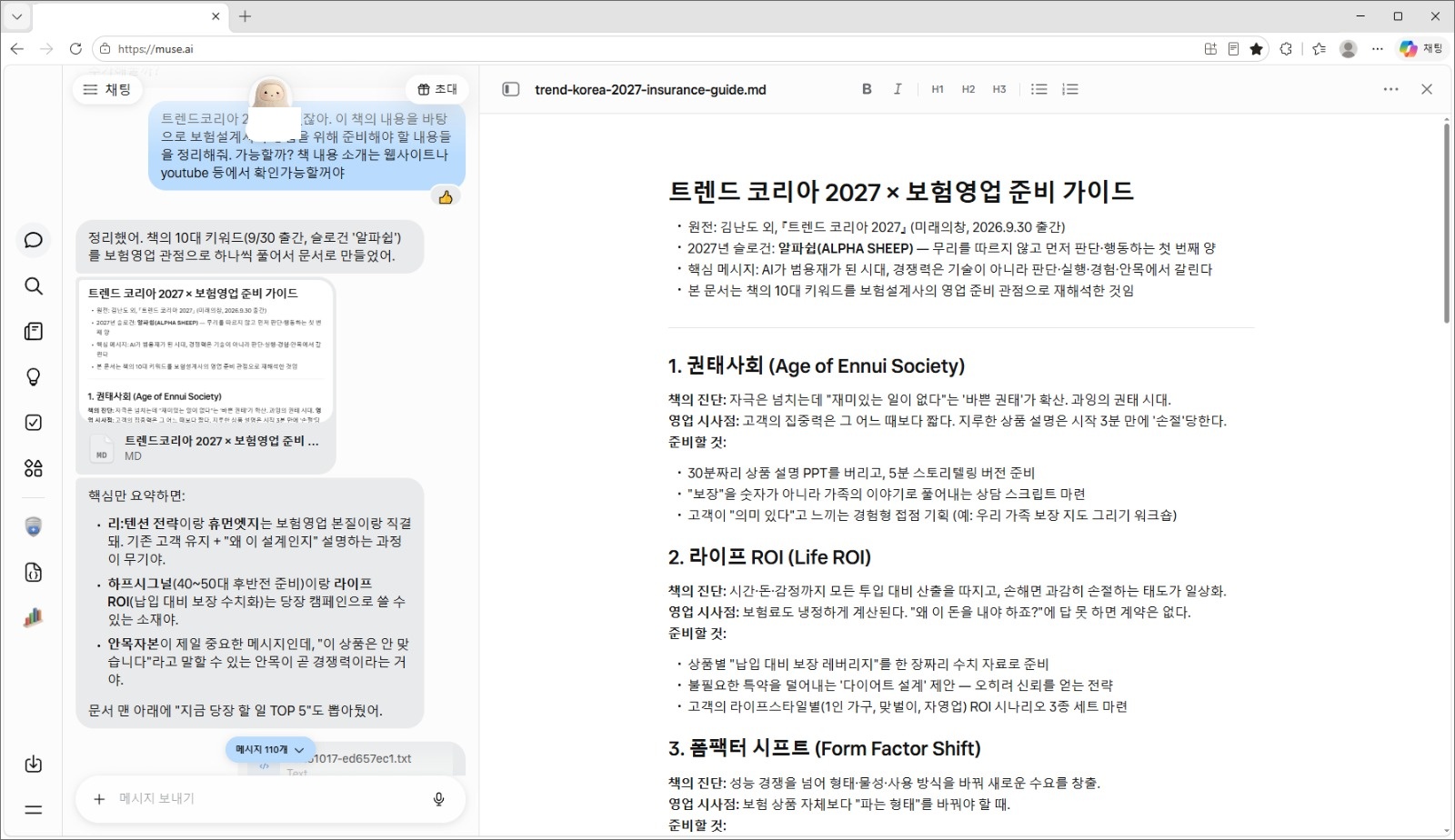Open the shapes apps icon in sidebar

click(x=34, y=468)
